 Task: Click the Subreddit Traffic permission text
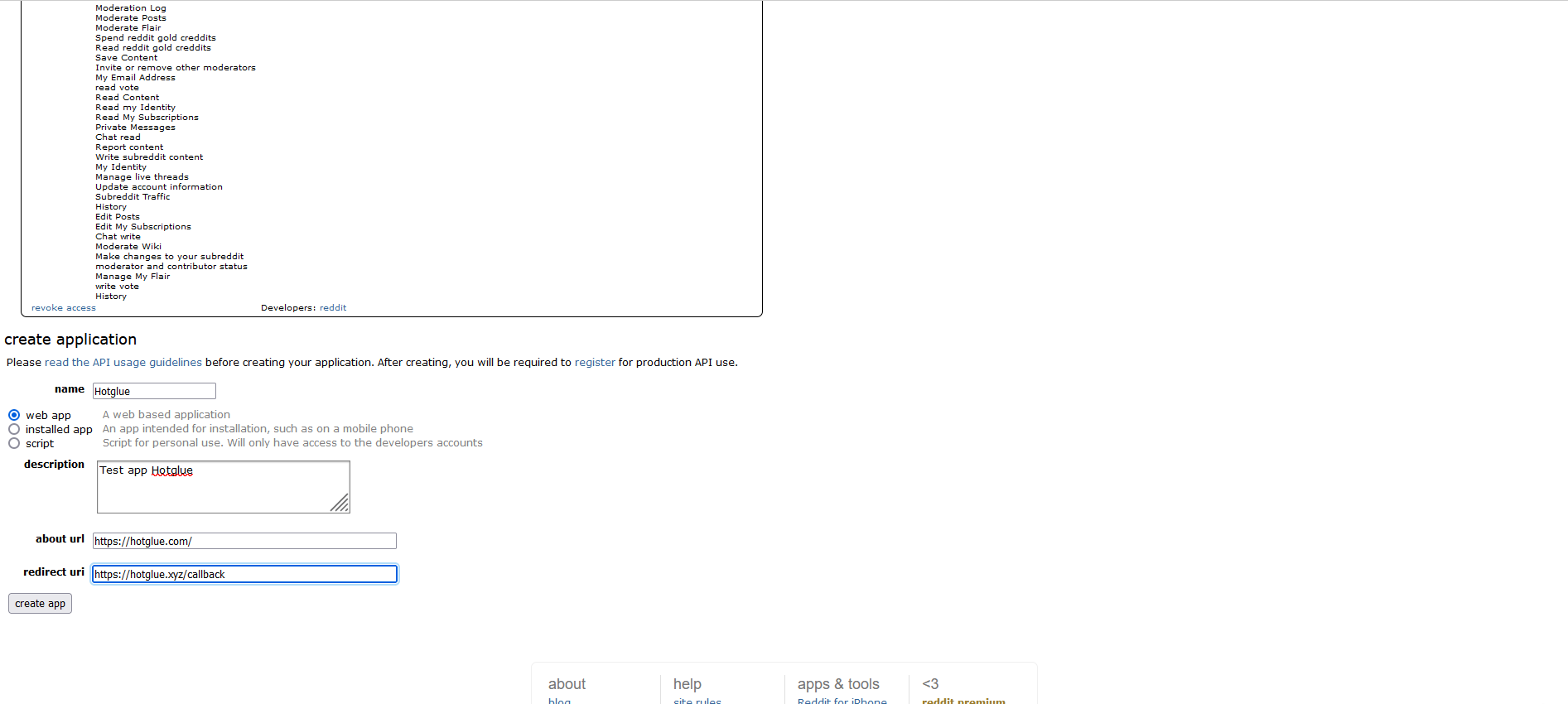(x=133, y=197)
